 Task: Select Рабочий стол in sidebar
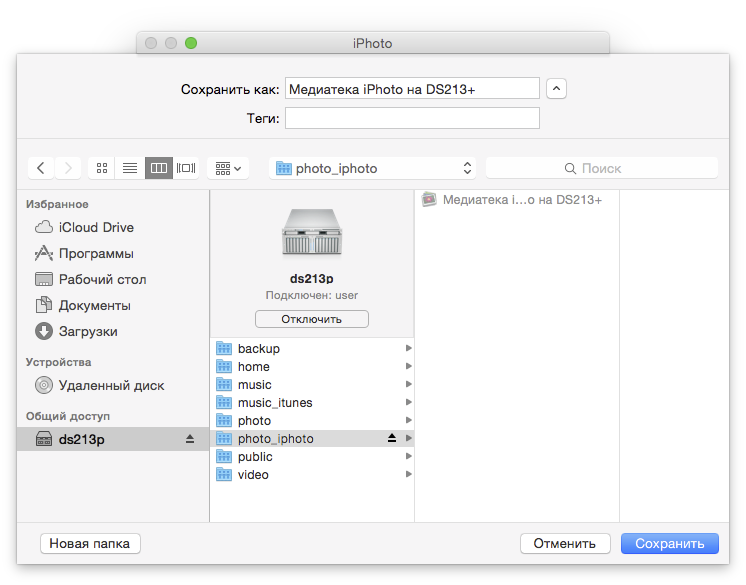pyautogui.click(x=102, y=279)
